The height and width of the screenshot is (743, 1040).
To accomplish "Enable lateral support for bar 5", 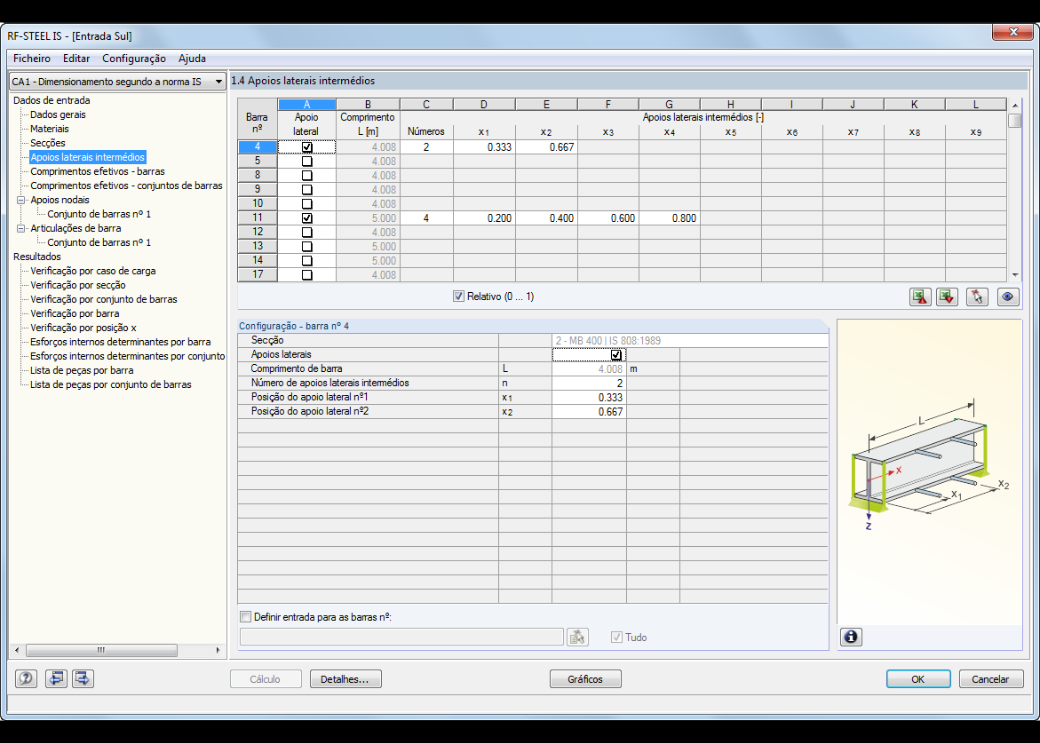I will pos(307,161).
